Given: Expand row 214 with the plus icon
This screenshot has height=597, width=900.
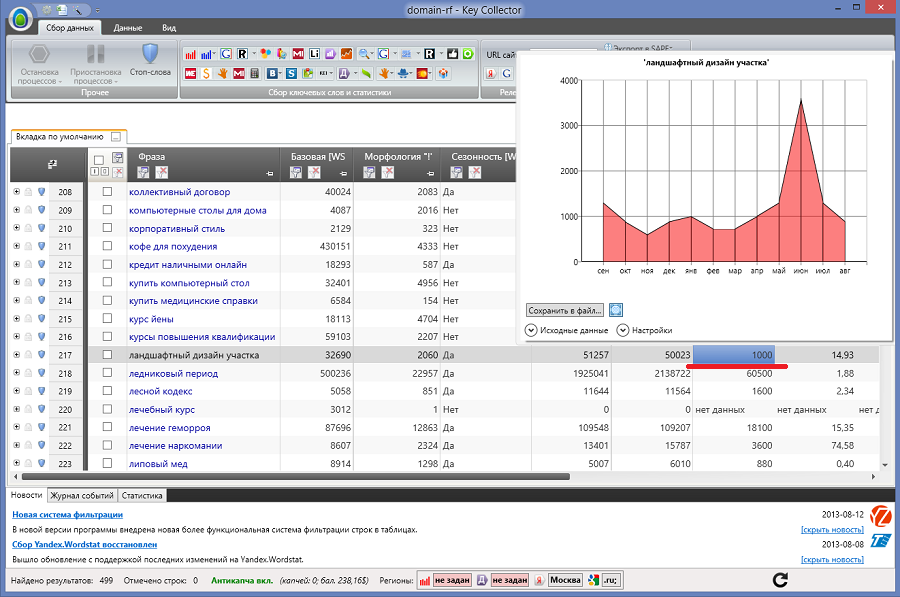Looking at the screenshot, I should 17,300.
